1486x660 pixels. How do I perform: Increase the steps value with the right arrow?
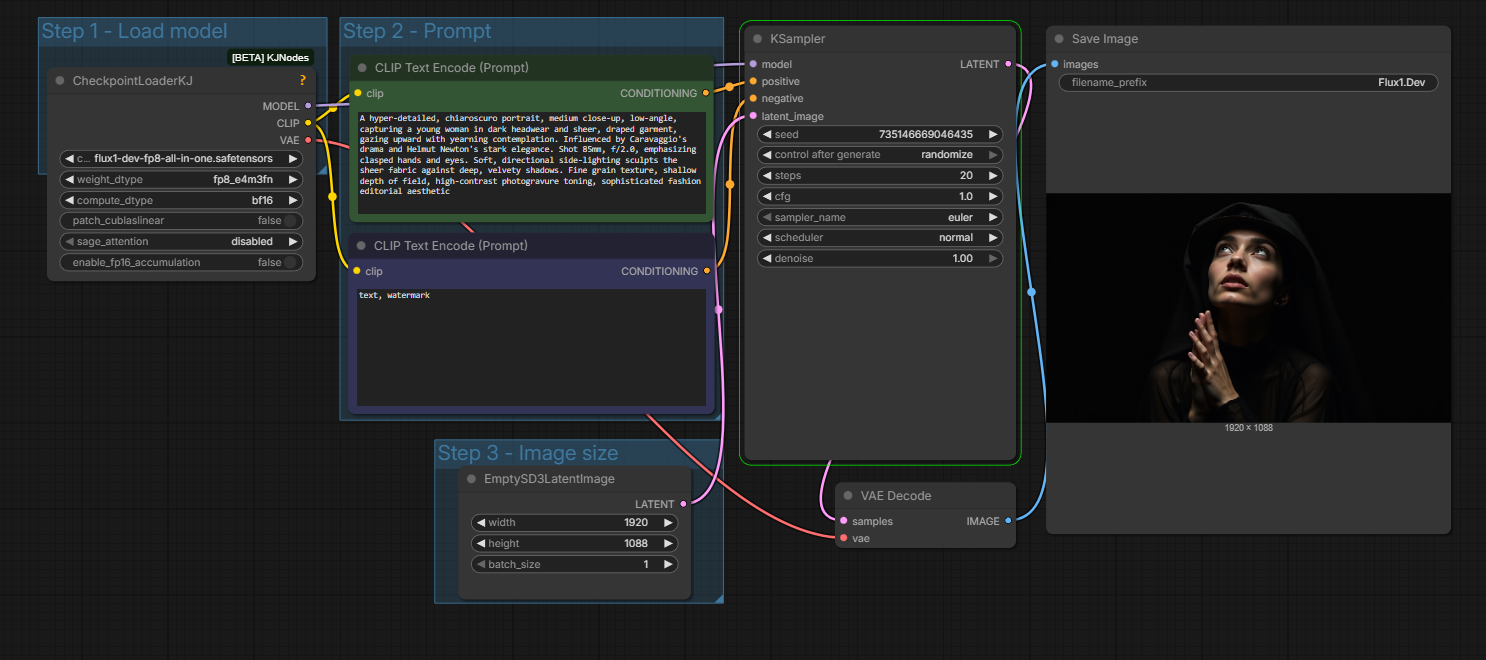click(x=992, y=176)
